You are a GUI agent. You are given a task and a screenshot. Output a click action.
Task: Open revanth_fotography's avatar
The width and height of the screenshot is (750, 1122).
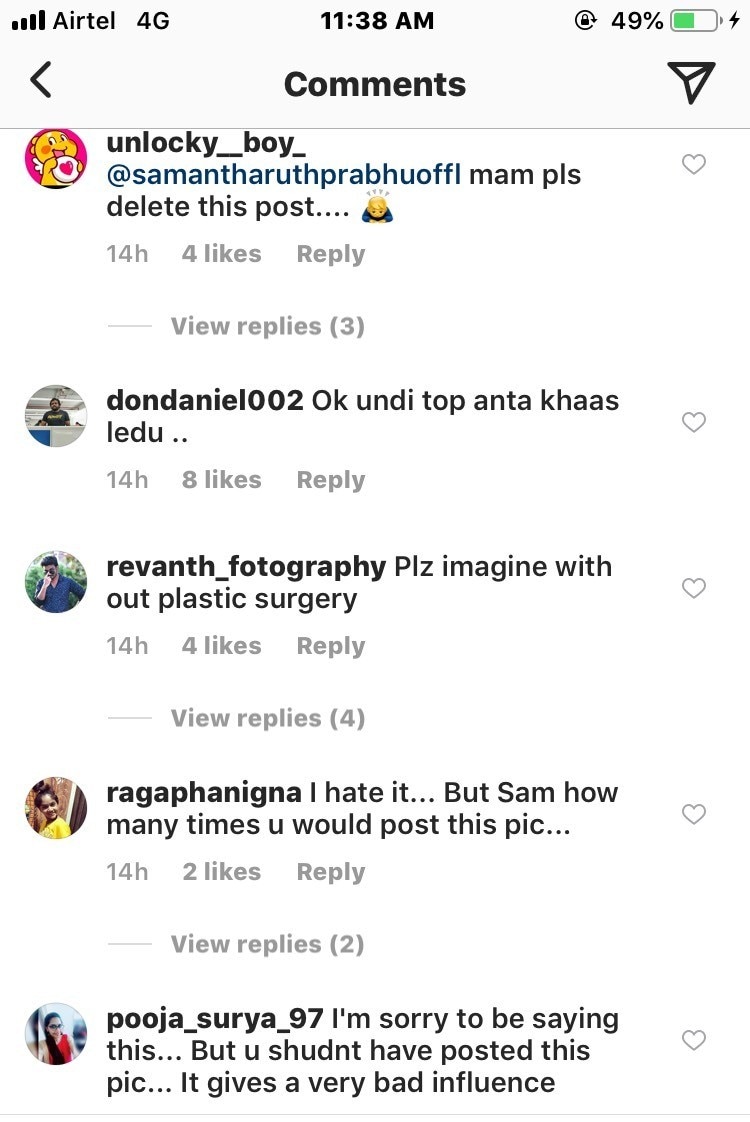click(56, 581)
